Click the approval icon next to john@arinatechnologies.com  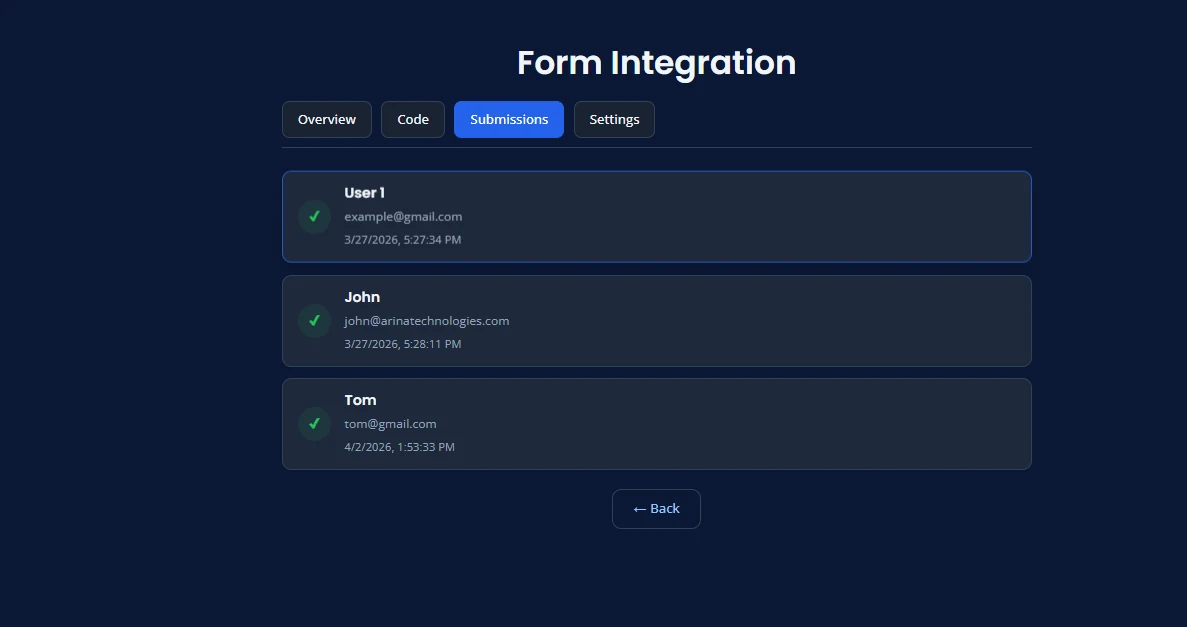coord(314,320)
